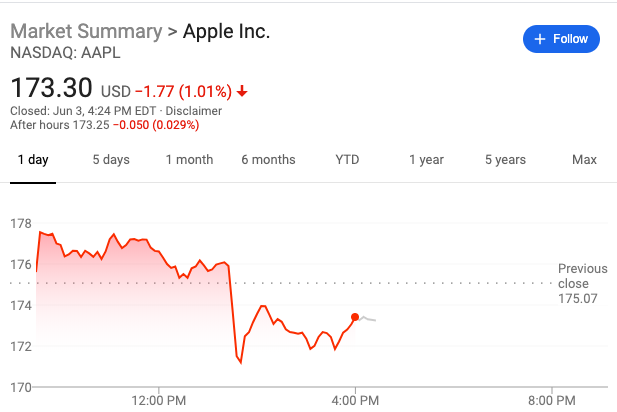This screenshot has height=412, width=617.
Task: Select the YTD tab
Action: 347,160
